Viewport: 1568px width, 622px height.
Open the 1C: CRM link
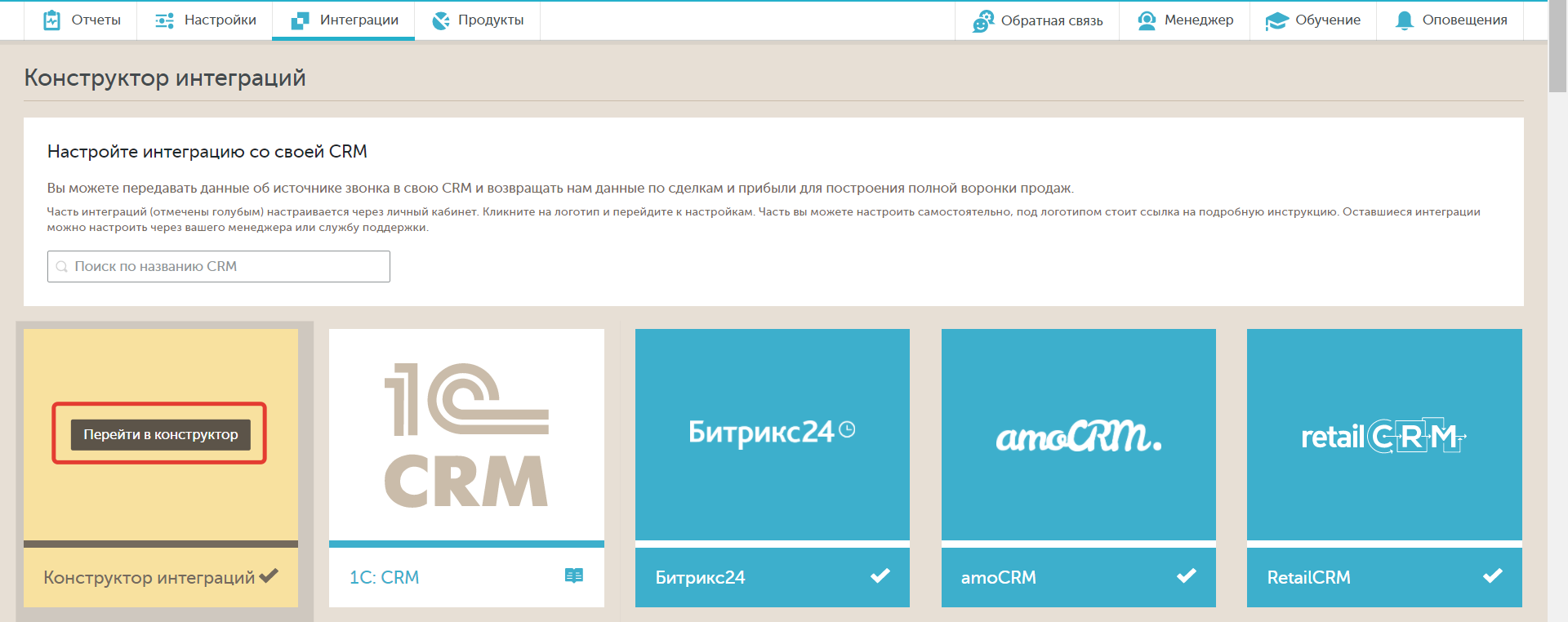coord(384,577)
